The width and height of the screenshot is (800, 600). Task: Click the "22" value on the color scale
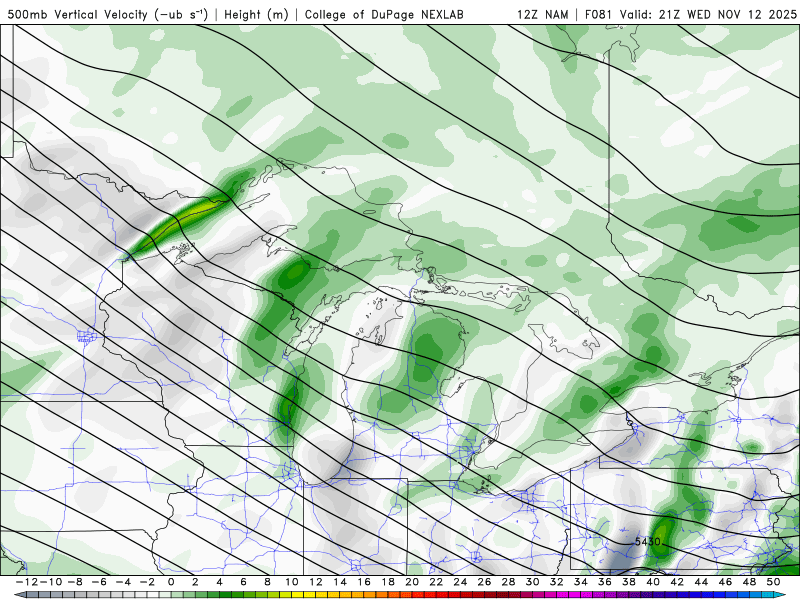pos(436,582)
